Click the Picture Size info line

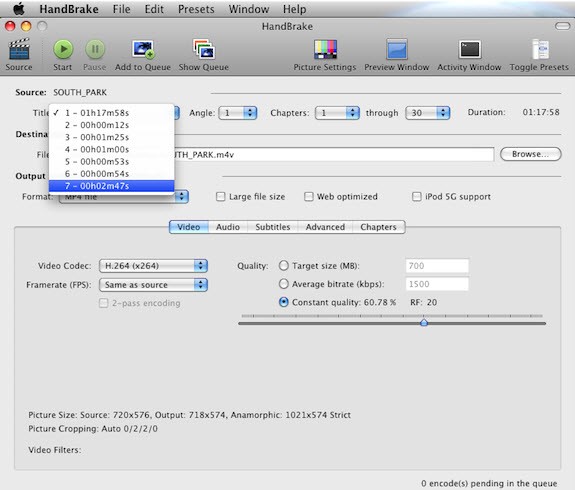click(190, 415)
